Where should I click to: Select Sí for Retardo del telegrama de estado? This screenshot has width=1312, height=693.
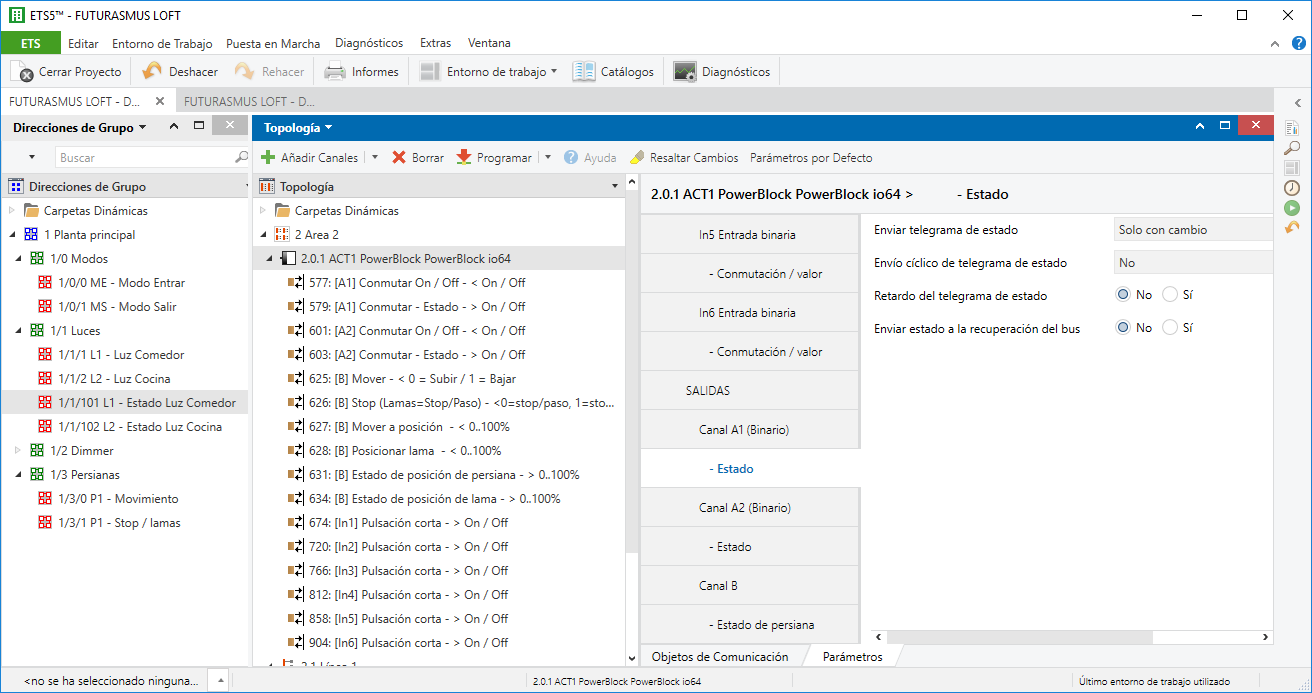(1170, 295)
